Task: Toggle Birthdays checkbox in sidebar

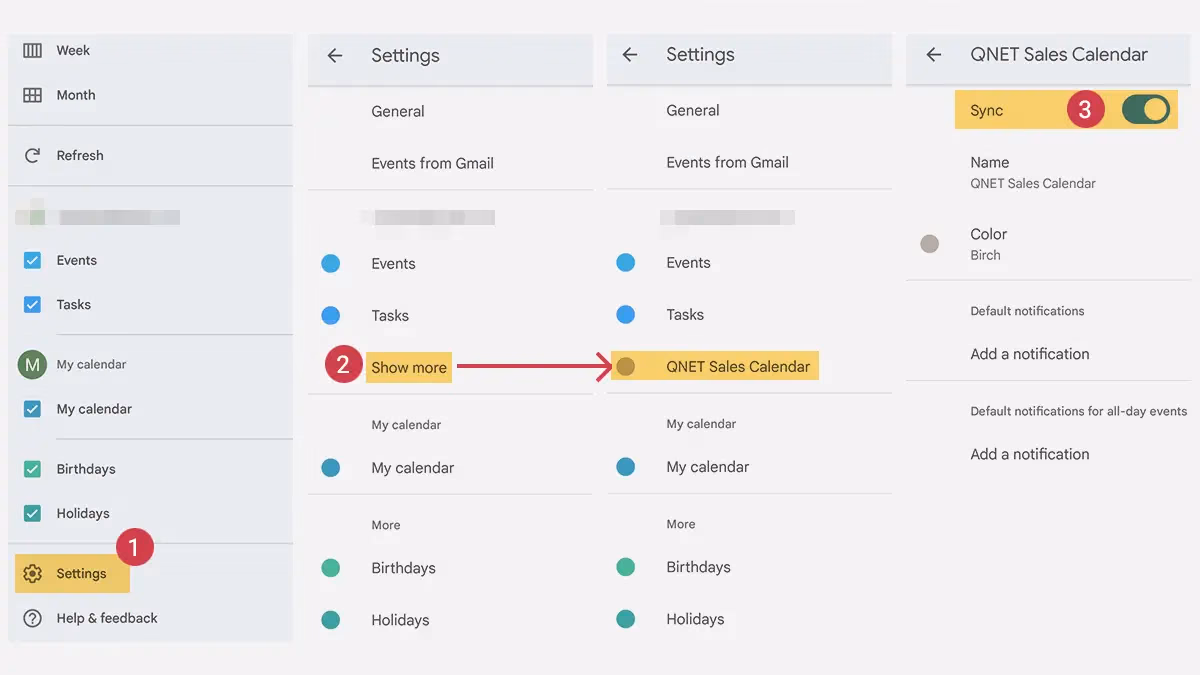Action: (x=33, y=469)
